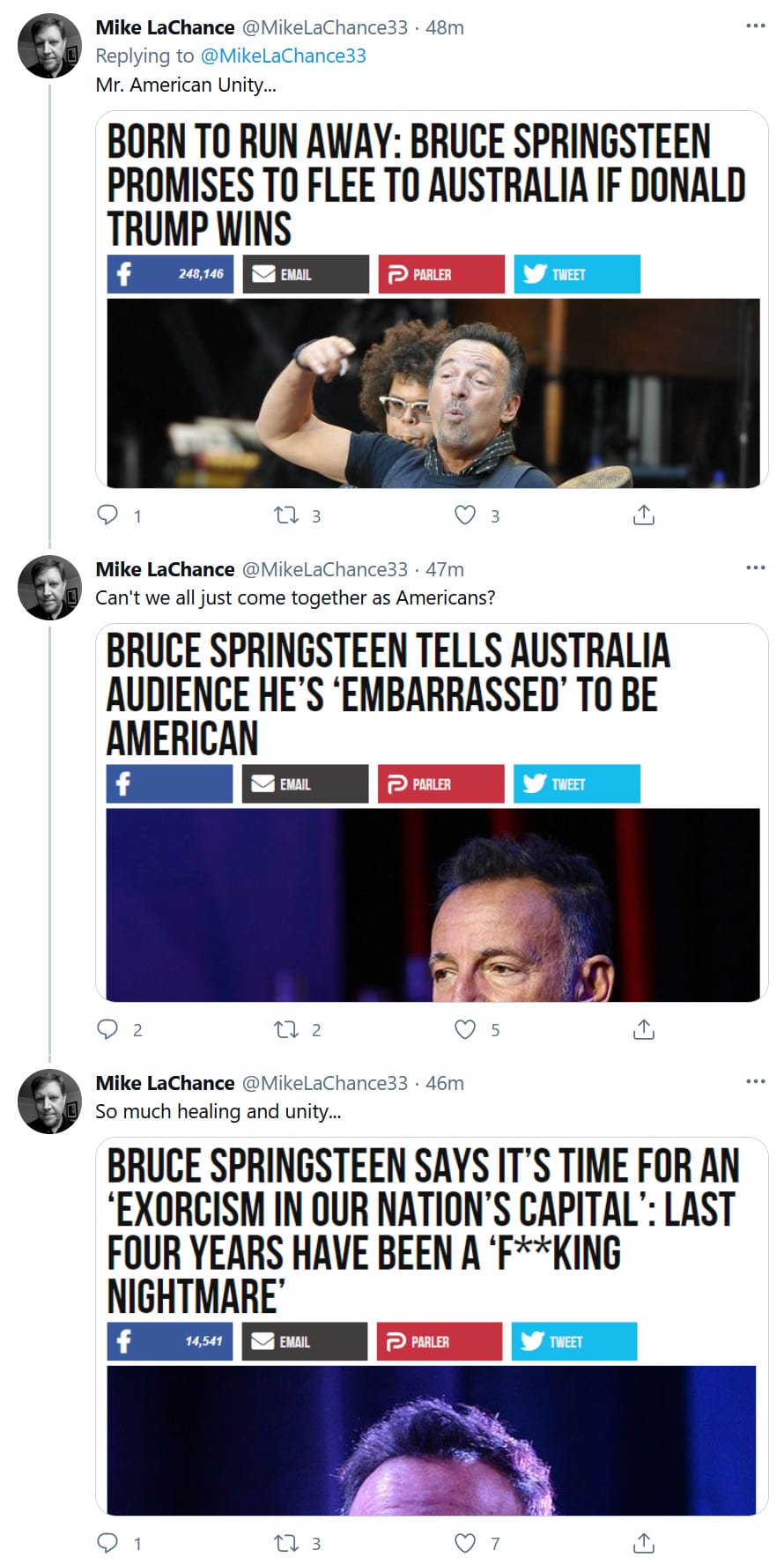Viewport: 784px width, 1565px height.
Task: Retweet the "Mr. American Unity..." tweet
Action: click(286, 515)
